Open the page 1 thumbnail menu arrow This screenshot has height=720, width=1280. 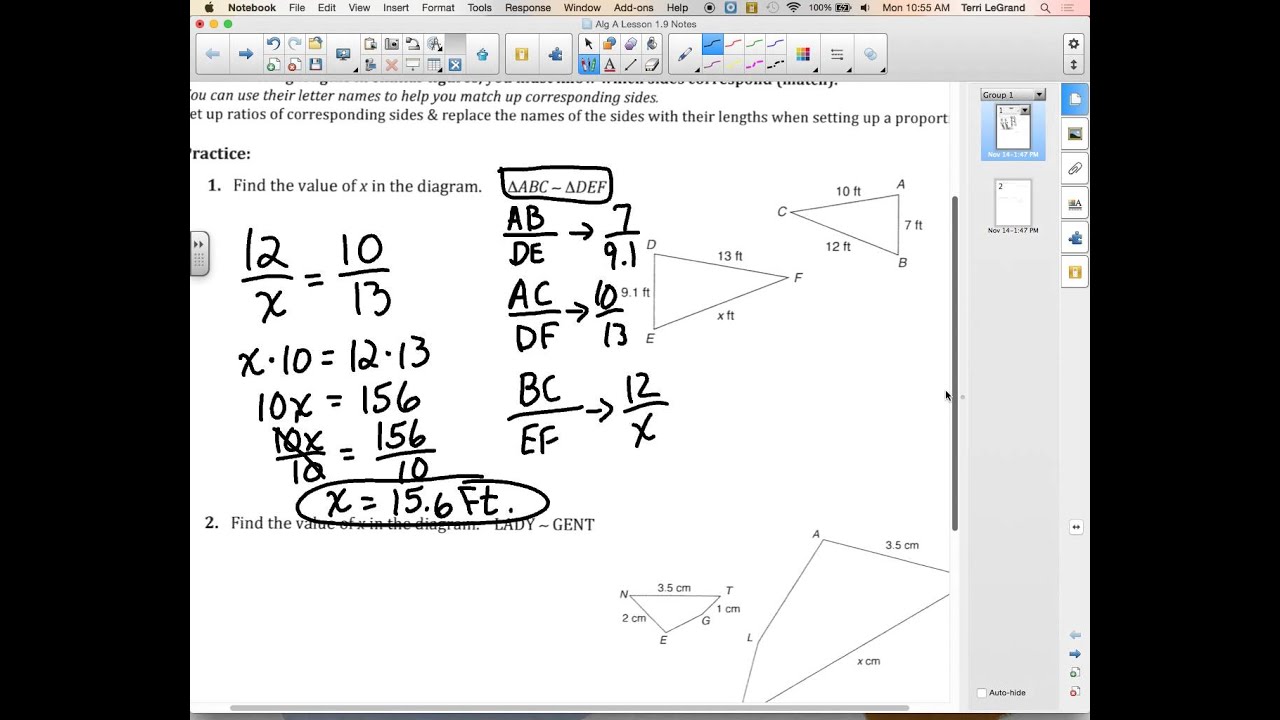[1024, 110]
